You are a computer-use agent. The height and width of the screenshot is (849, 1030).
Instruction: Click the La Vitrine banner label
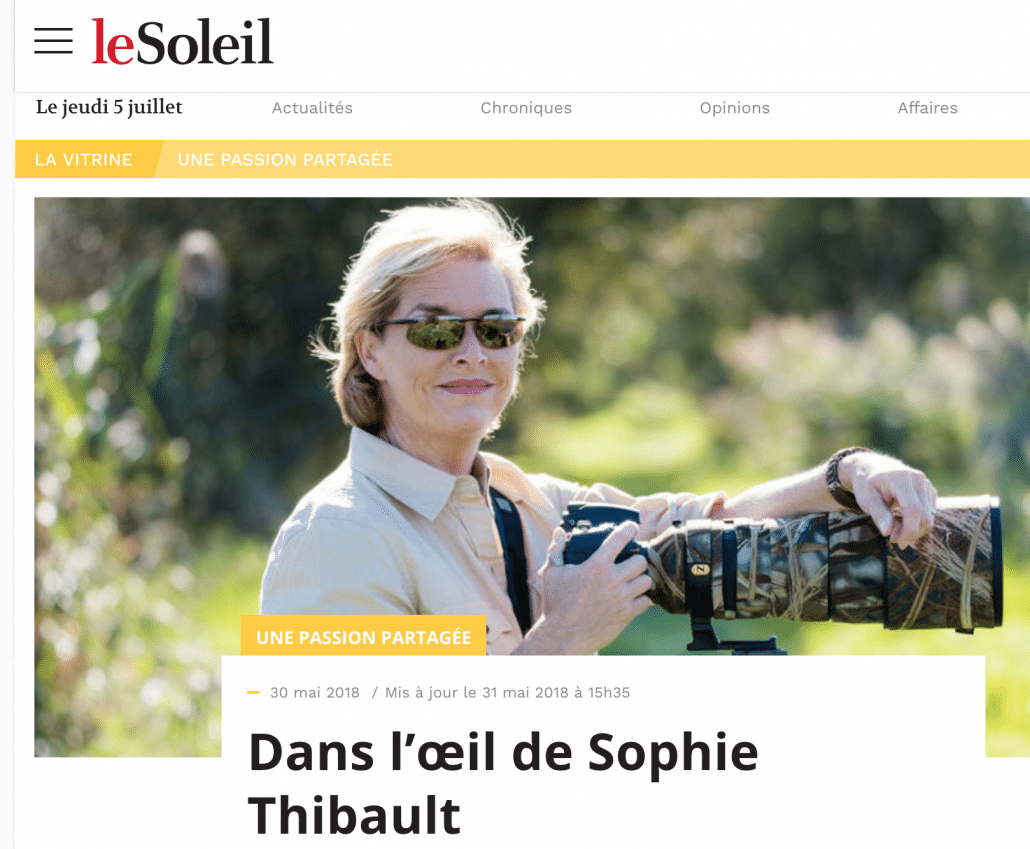tap(83, 160)
